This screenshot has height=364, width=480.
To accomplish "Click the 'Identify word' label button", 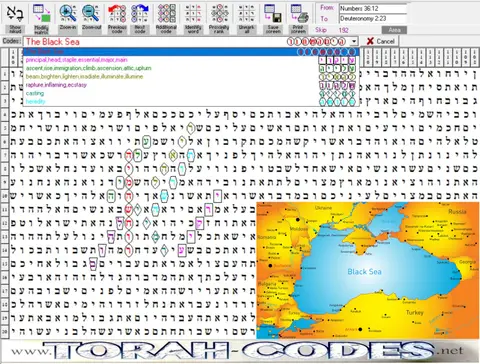I will tap(193, 29).
